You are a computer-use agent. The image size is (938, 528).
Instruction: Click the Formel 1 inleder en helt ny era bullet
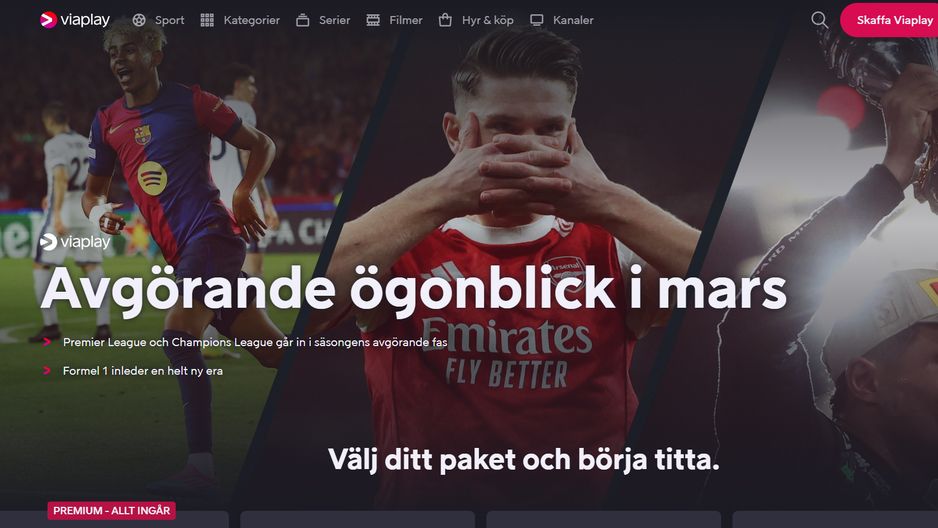(x=142, y=371)
